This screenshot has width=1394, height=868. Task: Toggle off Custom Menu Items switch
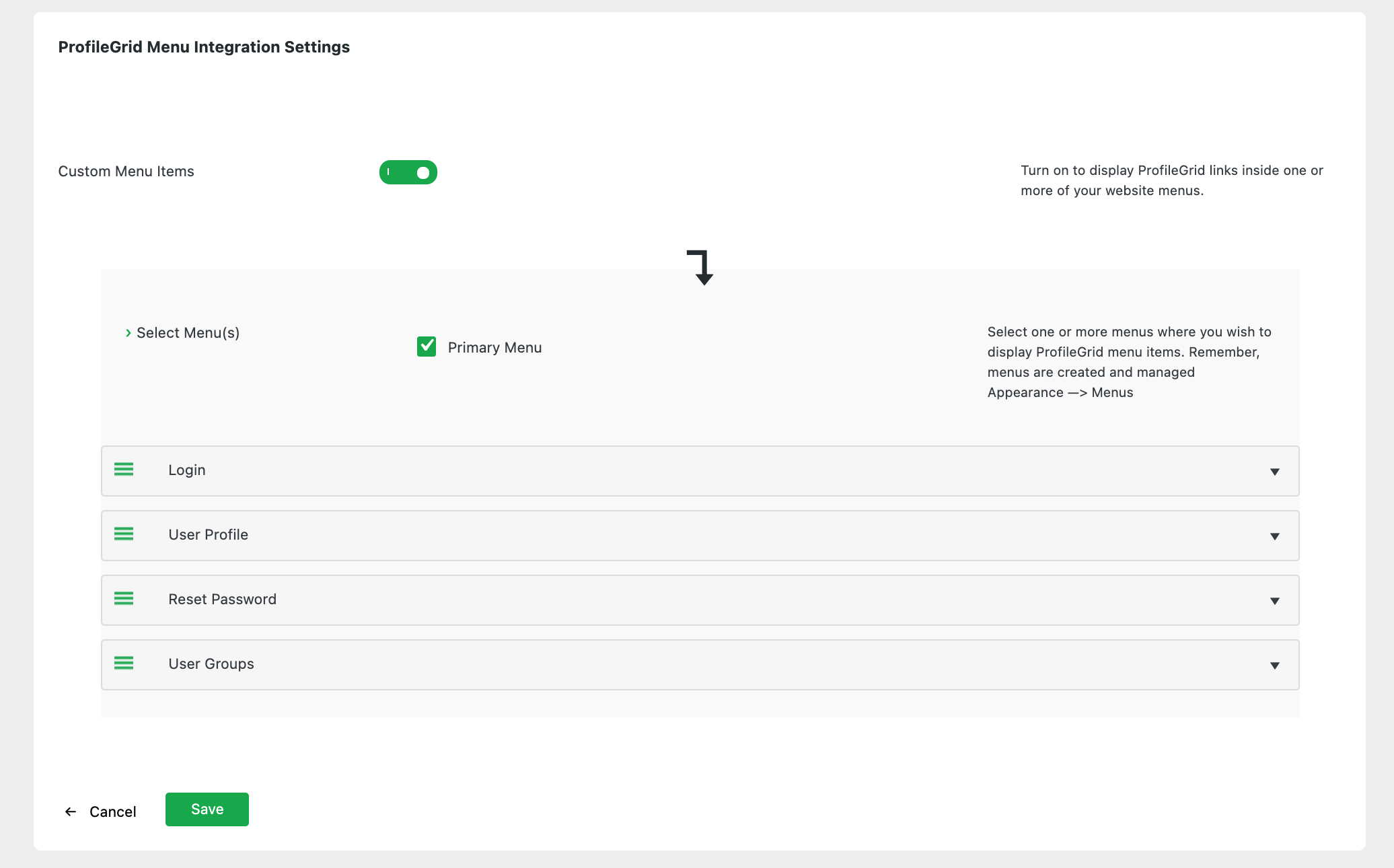pos(408,172)
